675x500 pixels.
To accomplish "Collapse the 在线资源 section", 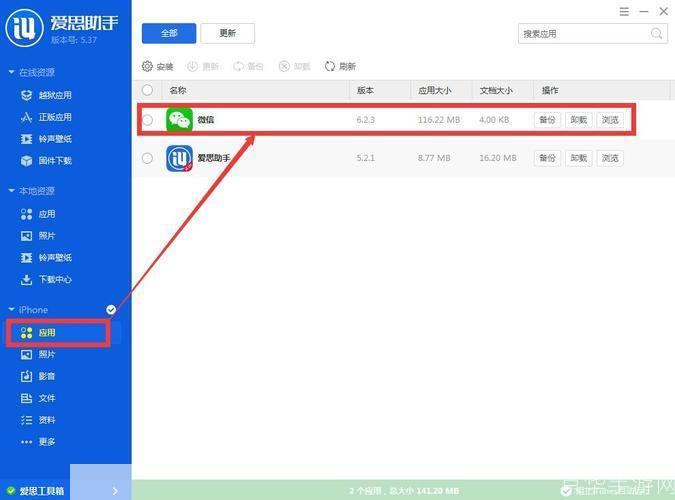I will pos(12,72).
